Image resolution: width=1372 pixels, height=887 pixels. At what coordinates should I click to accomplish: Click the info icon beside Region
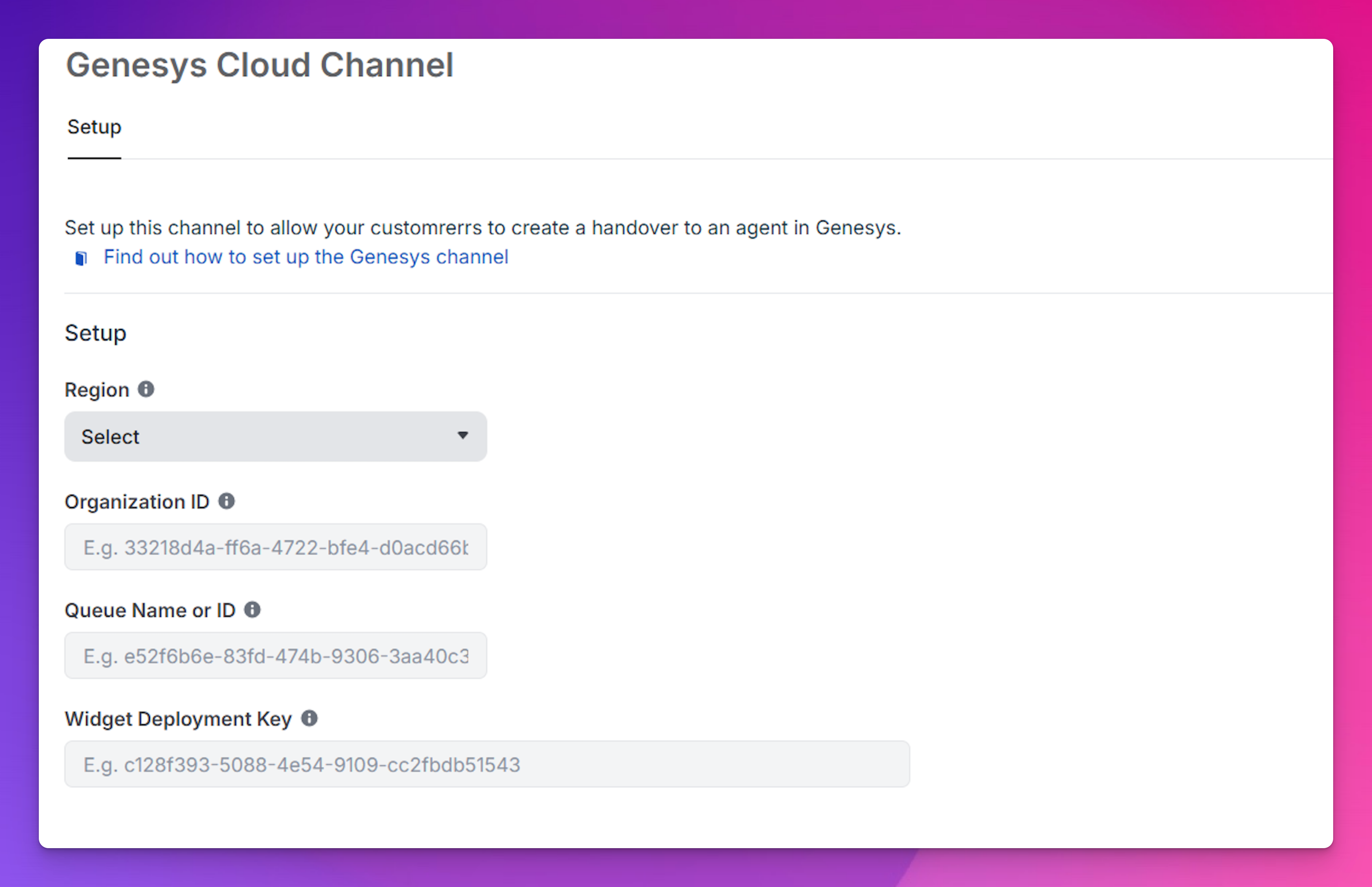pyautogui.click(x=146, y=389)
